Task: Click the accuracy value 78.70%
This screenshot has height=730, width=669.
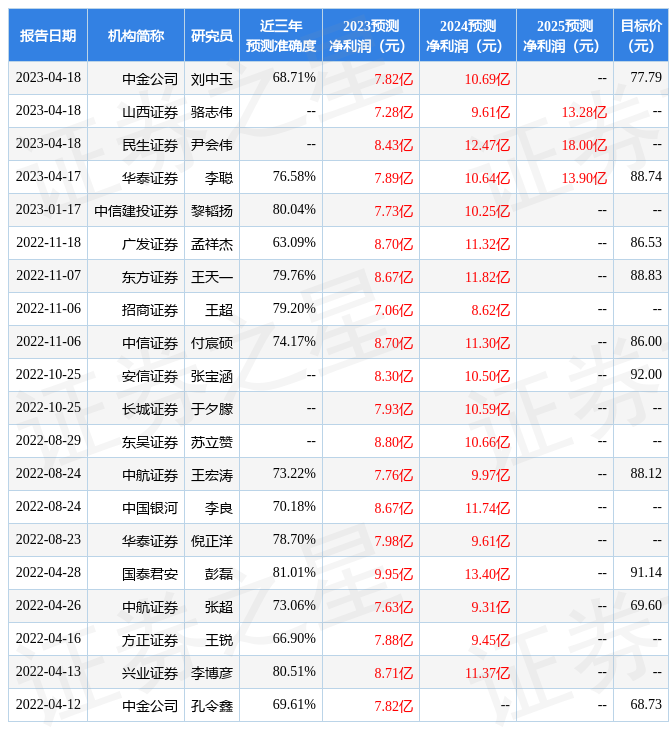Action: click(294, 540)
